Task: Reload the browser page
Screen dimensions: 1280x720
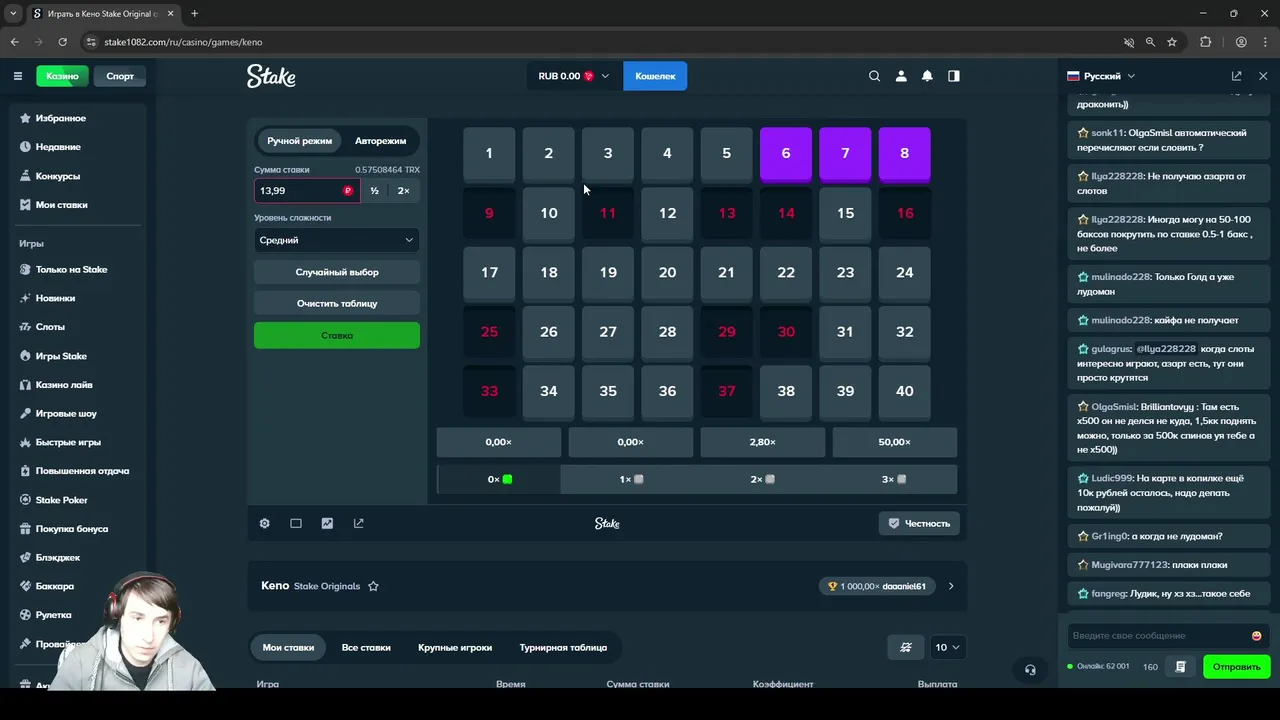Action: 62,42
